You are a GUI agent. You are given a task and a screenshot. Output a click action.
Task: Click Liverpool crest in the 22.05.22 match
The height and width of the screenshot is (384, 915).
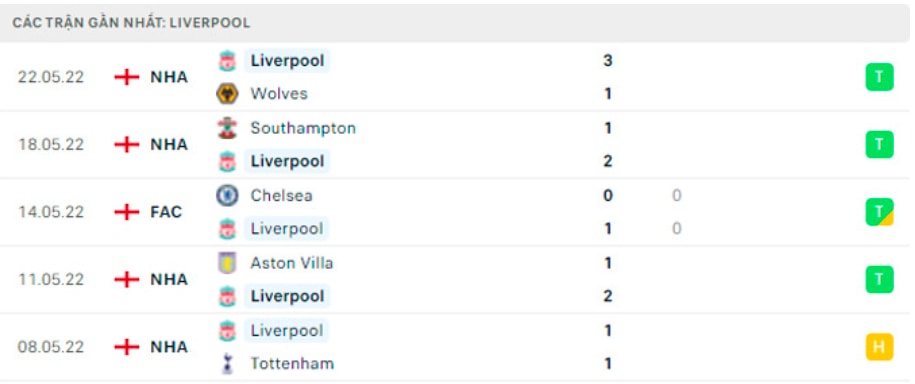click(227, 61)
